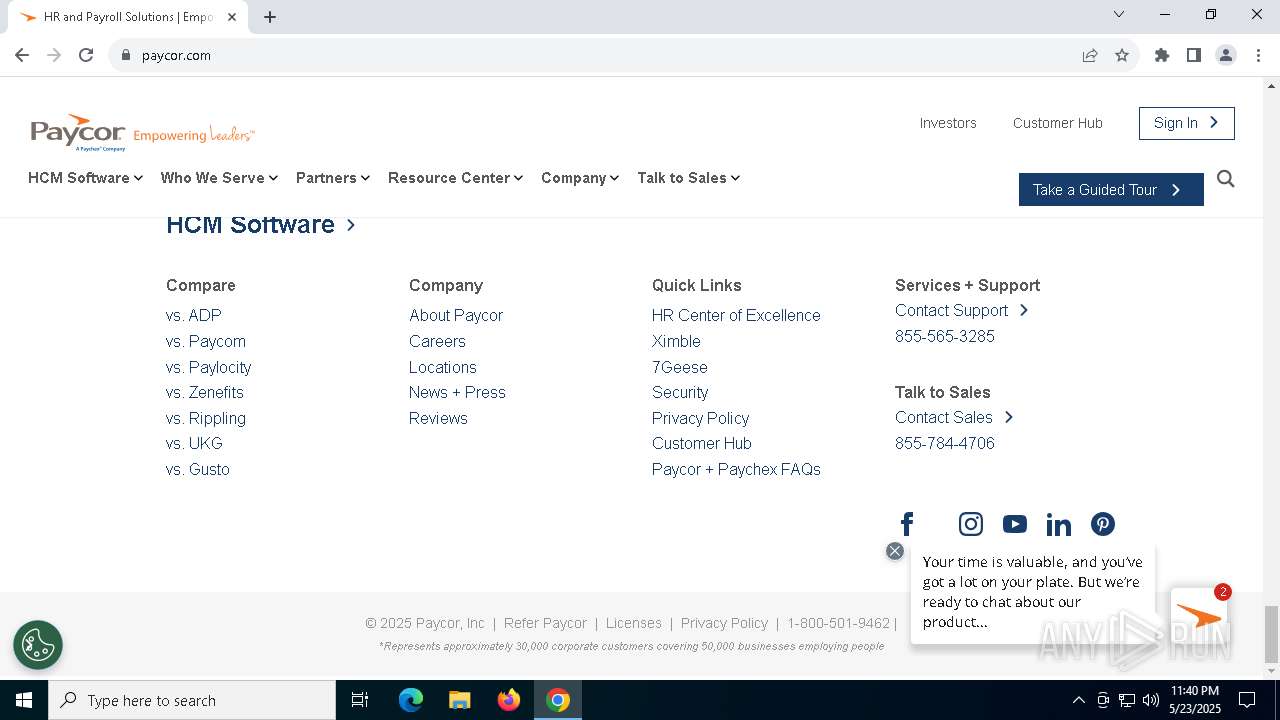This screenshot has width=1280, height=720.
Task: Close the HR and Payroll Solutions tab
Action: click(233, 17)
